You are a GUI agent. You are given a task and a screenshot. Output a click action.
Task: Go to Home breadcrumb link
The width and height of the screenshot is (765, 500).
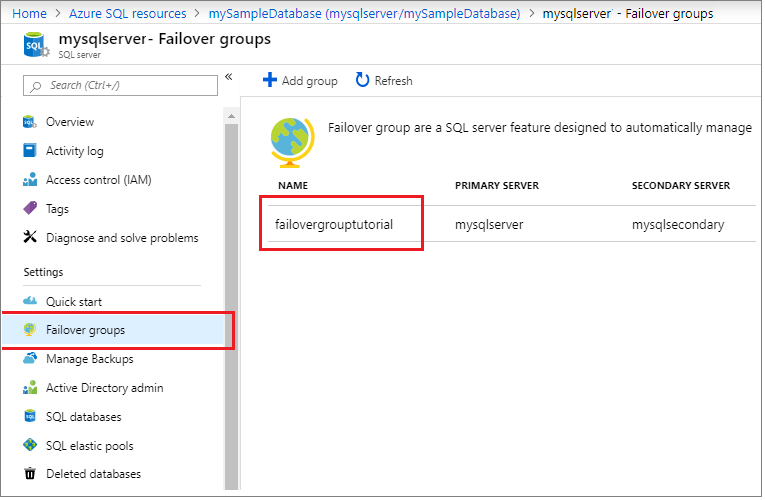[x=29, y=13]
